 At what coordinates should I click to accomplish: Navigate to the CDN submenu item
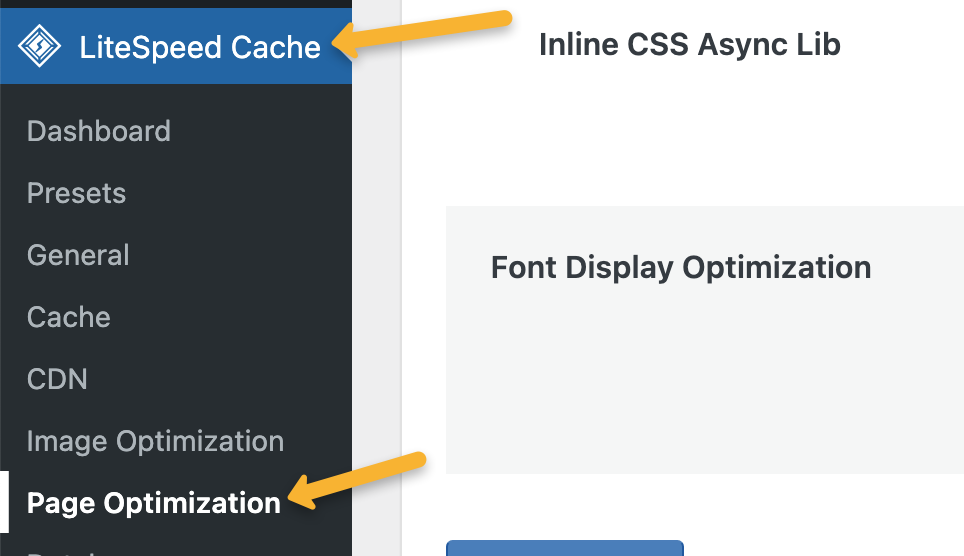pos(57,379)
